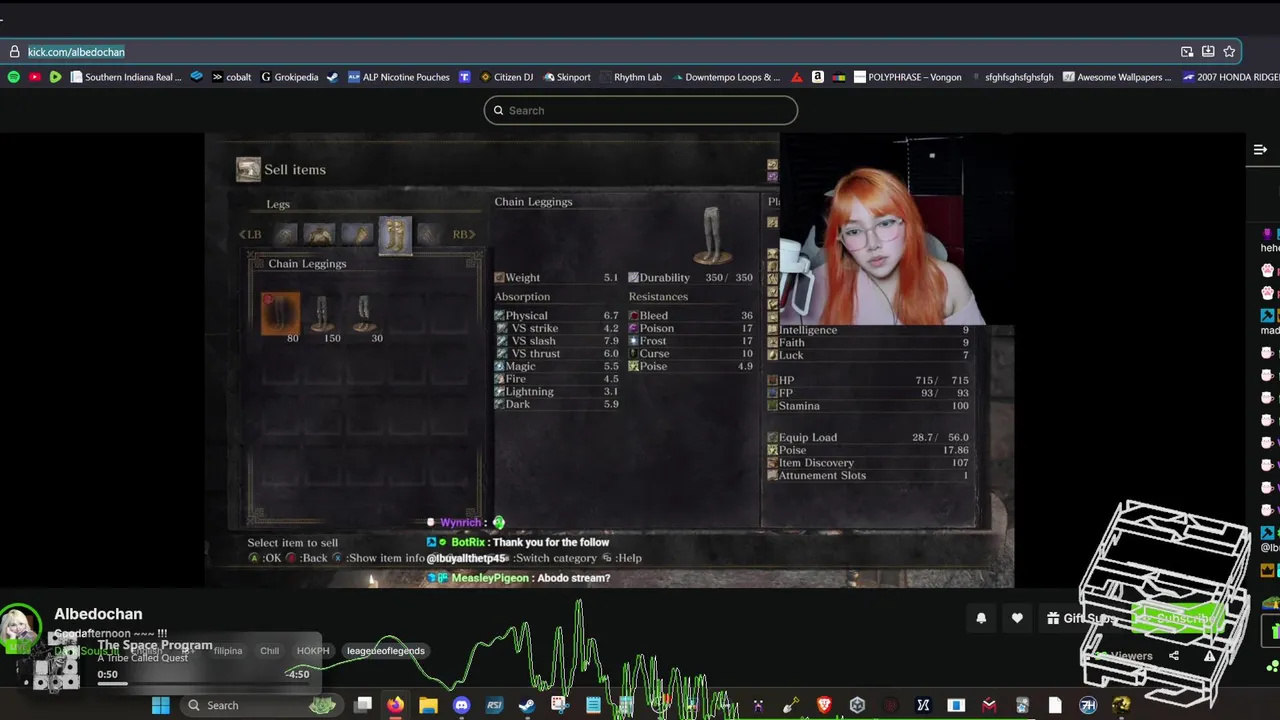The image size is (1280, 720).
Task: Open Firefox from the taskbar
Action: tap(395, 705)
